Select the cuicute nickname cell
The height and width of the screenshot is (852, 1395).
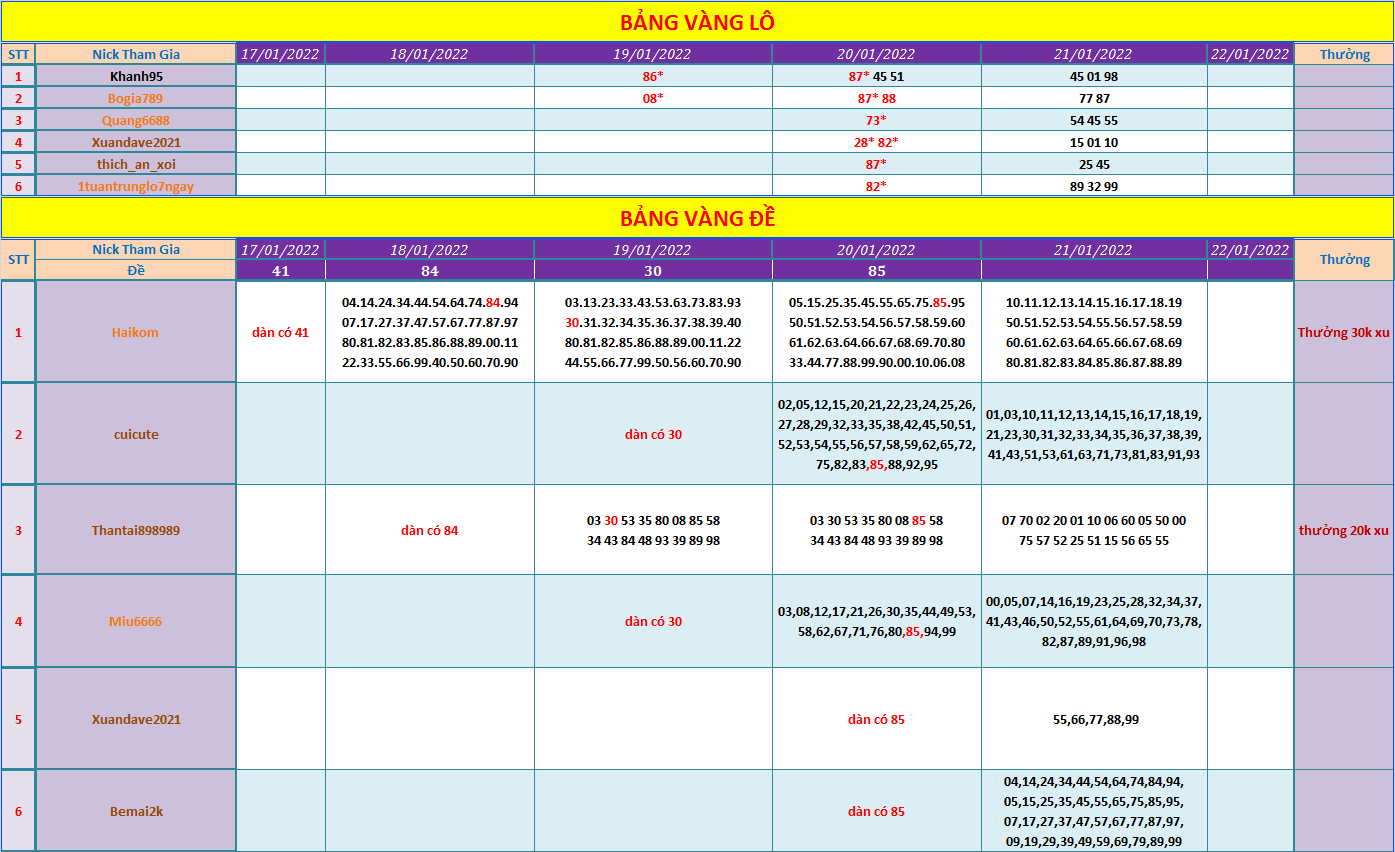136,434
